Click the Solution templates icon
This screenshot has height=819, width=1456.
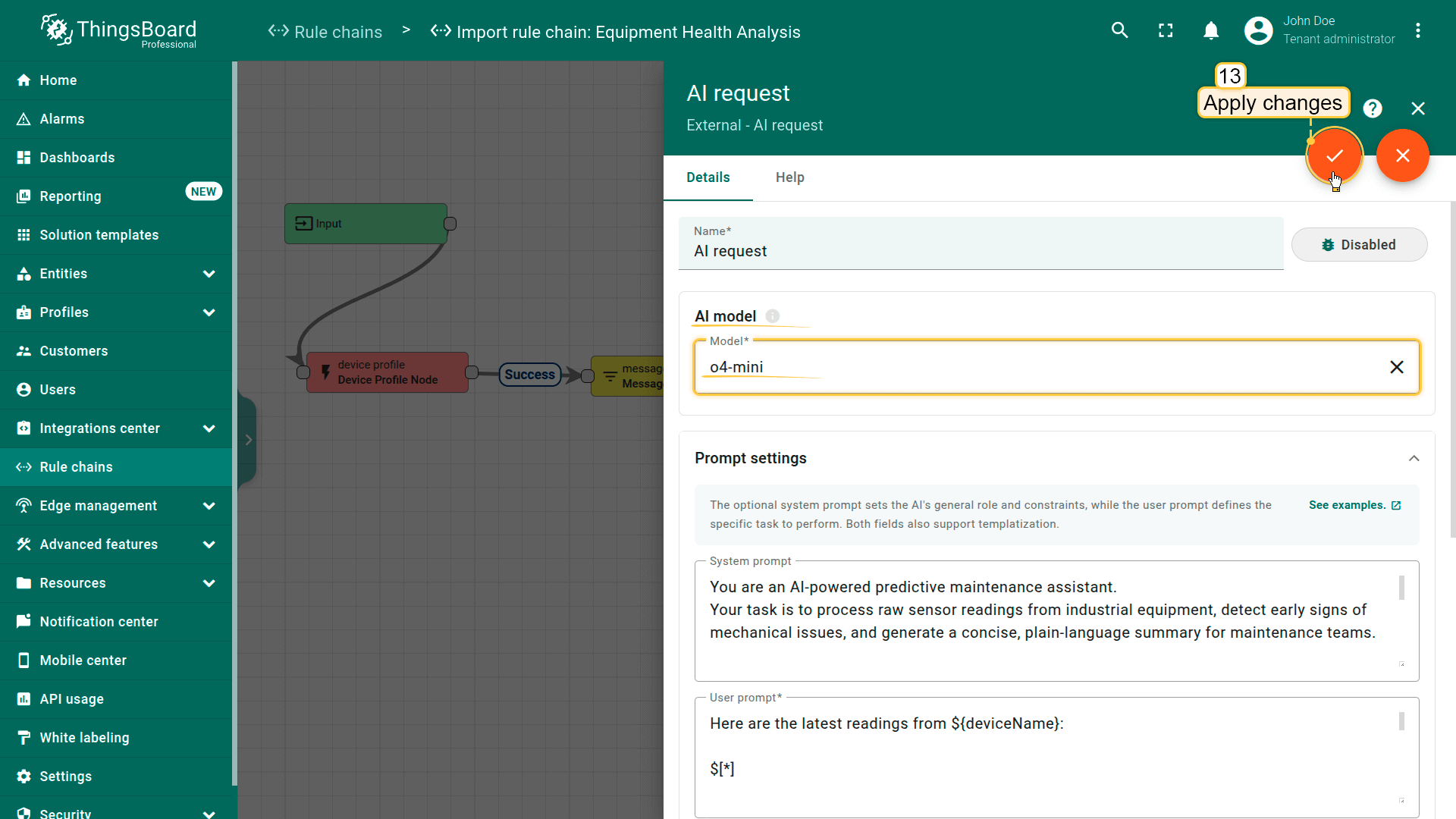click(24, 235)
